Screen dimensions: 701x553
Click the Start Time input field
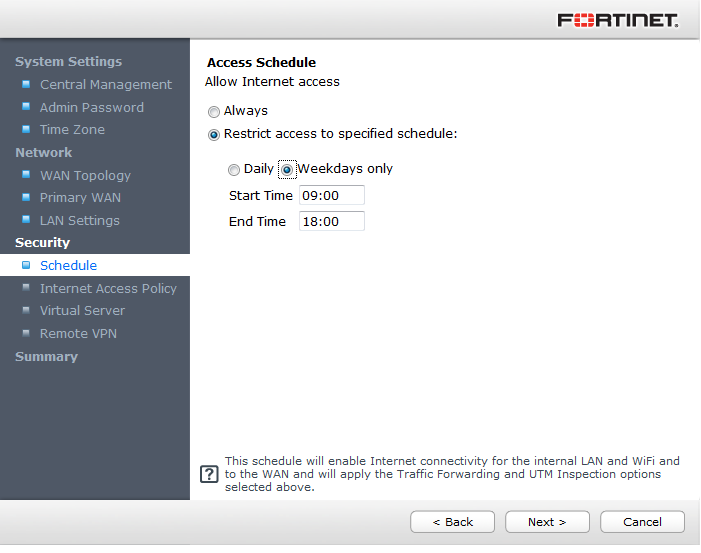tap(332, 196)
